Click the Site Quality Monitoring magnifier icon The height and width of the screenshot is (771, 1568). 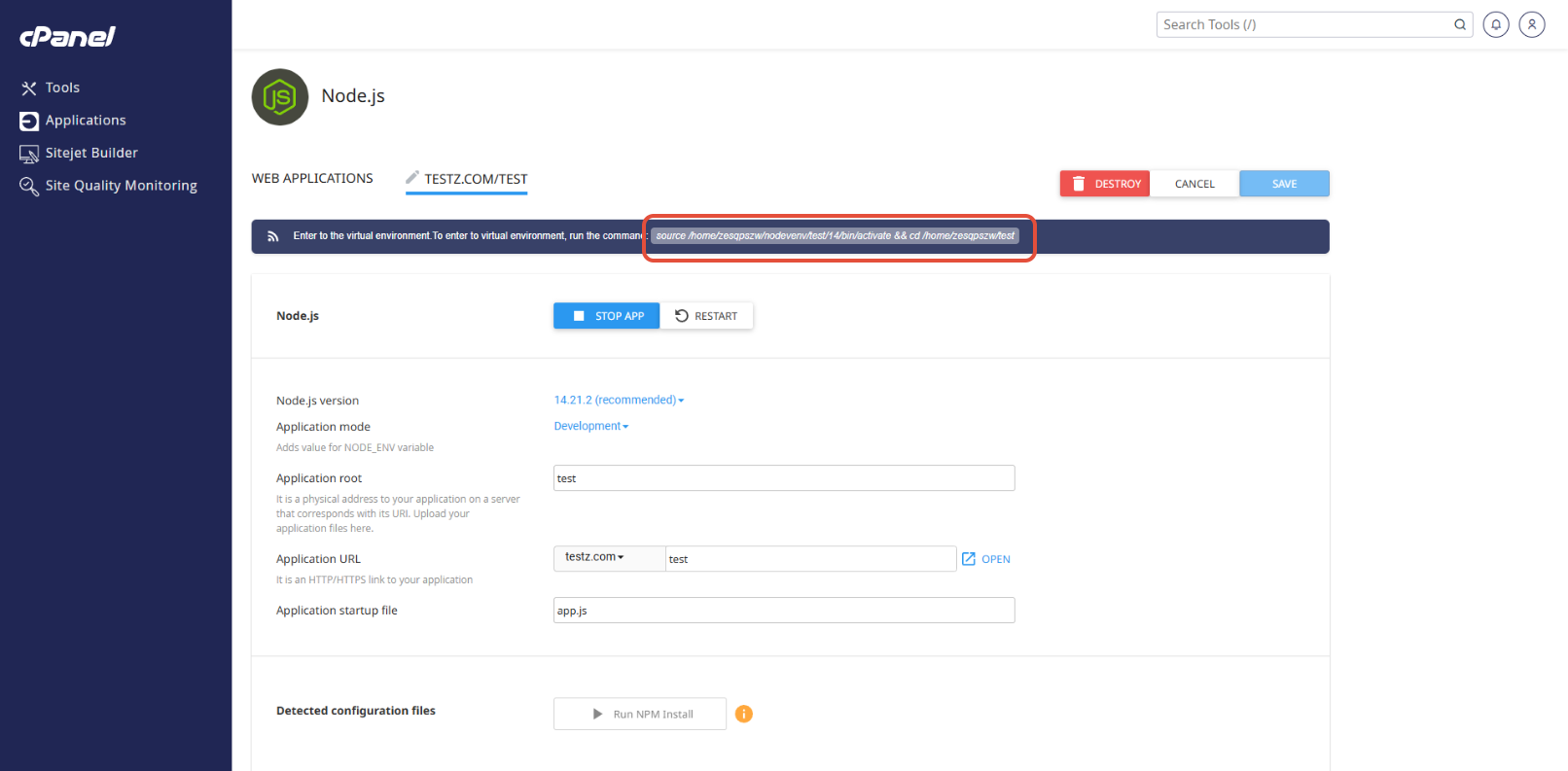[x=29, y=186]
